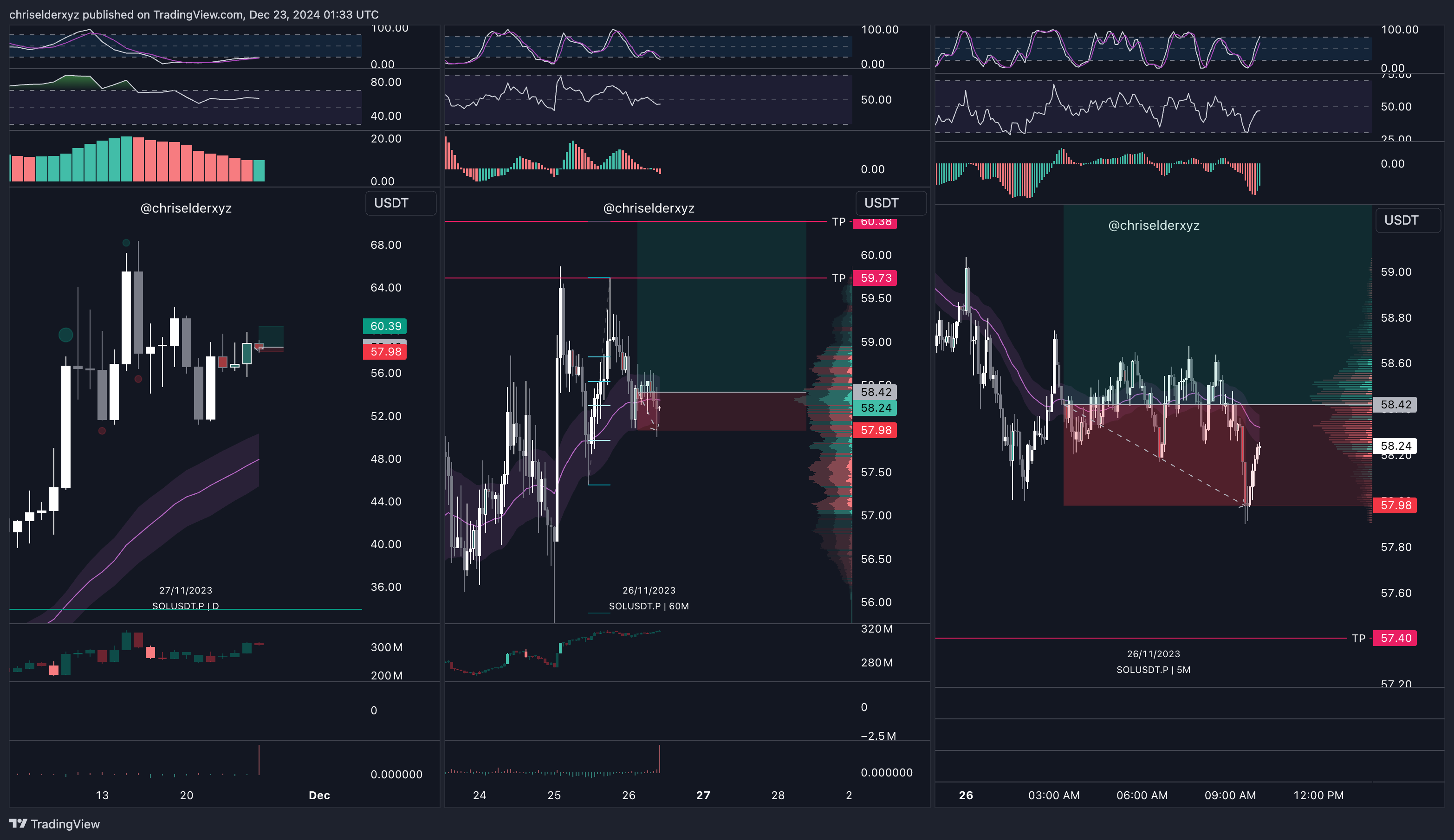Click the chriselderxyz published on TradingView.com header
Screen dimensions: 1454x840
pos(194,14)
